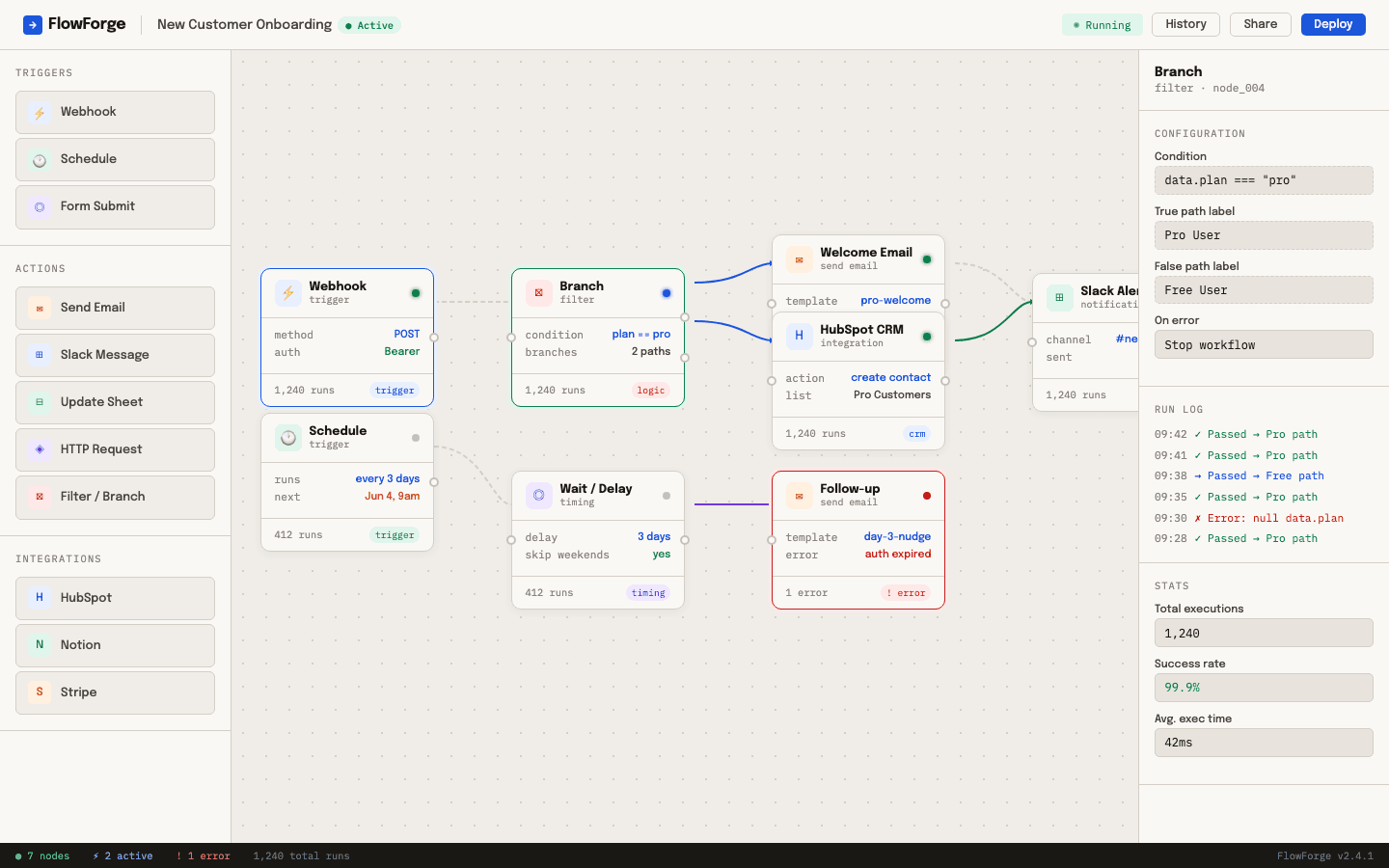Click the Branch node filter icon on canvas
Screen dimensions: 1389x868
pyautogui.click(x=538, y=293)
